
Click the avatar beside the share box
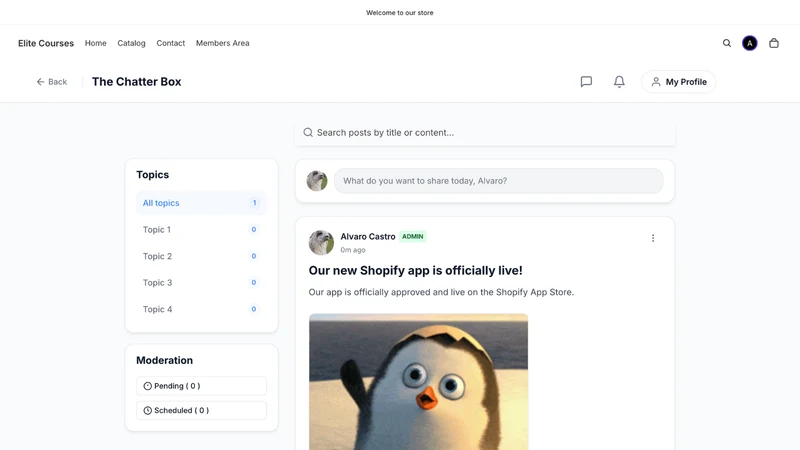click(x=317, y=181)
